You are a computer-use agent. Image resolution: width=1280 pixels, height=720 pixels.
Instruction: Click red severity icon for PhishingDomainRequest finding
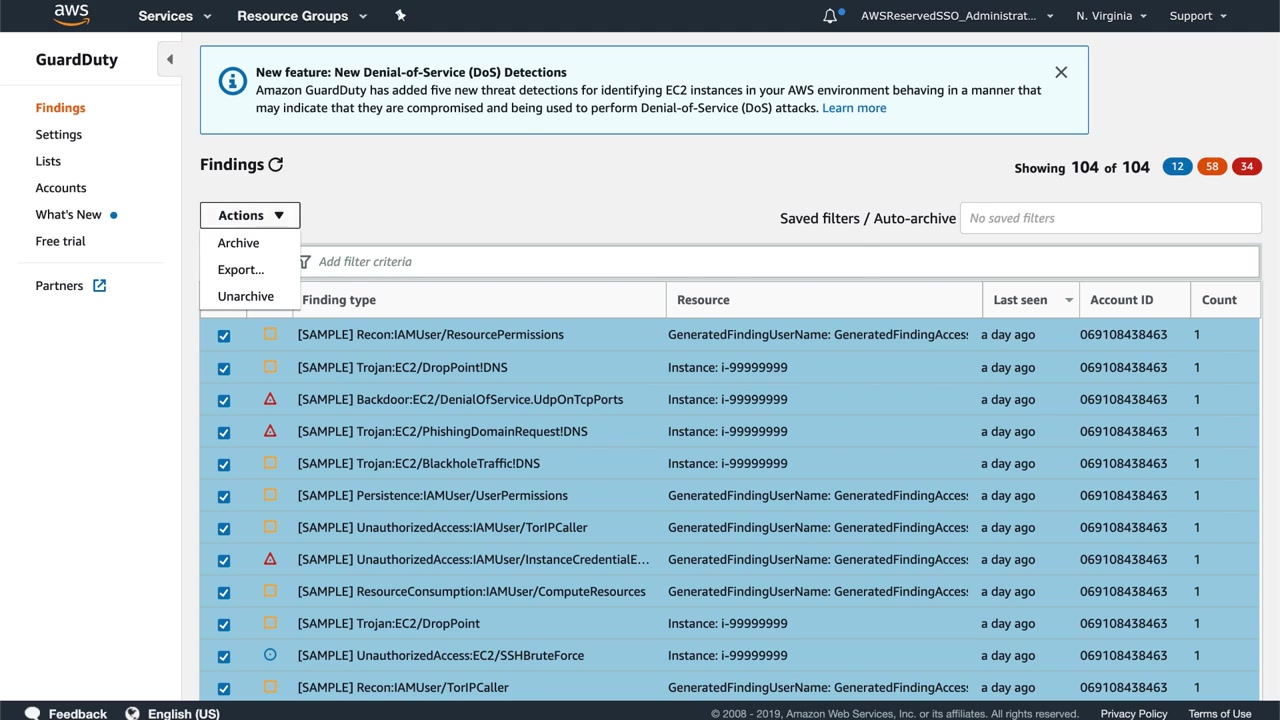point(270,431)
